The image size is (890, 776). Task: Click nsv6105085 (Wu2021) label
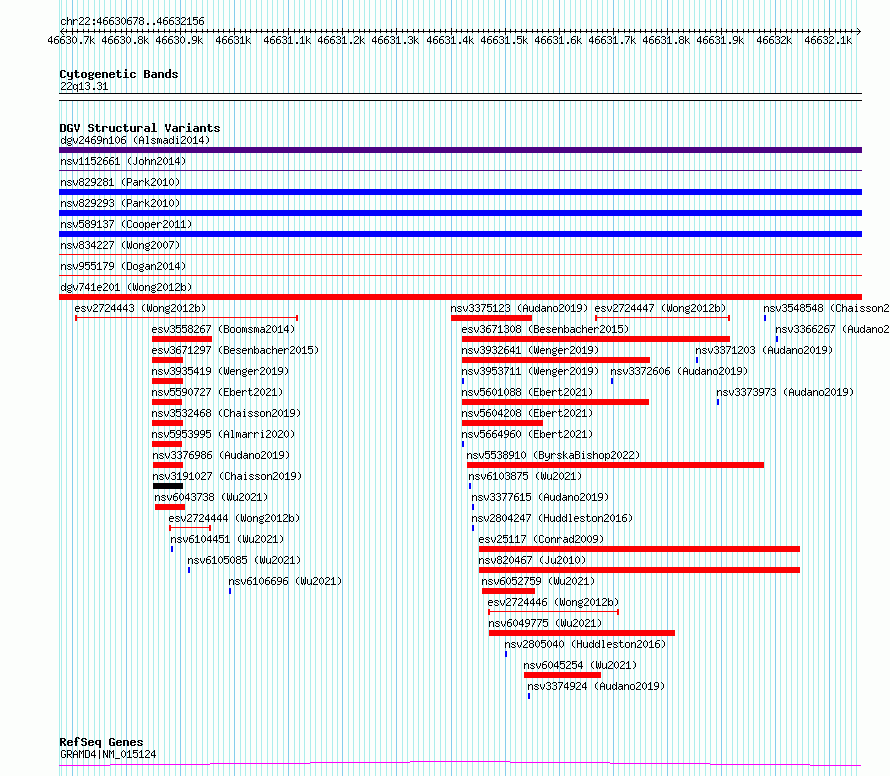(244, 560)
